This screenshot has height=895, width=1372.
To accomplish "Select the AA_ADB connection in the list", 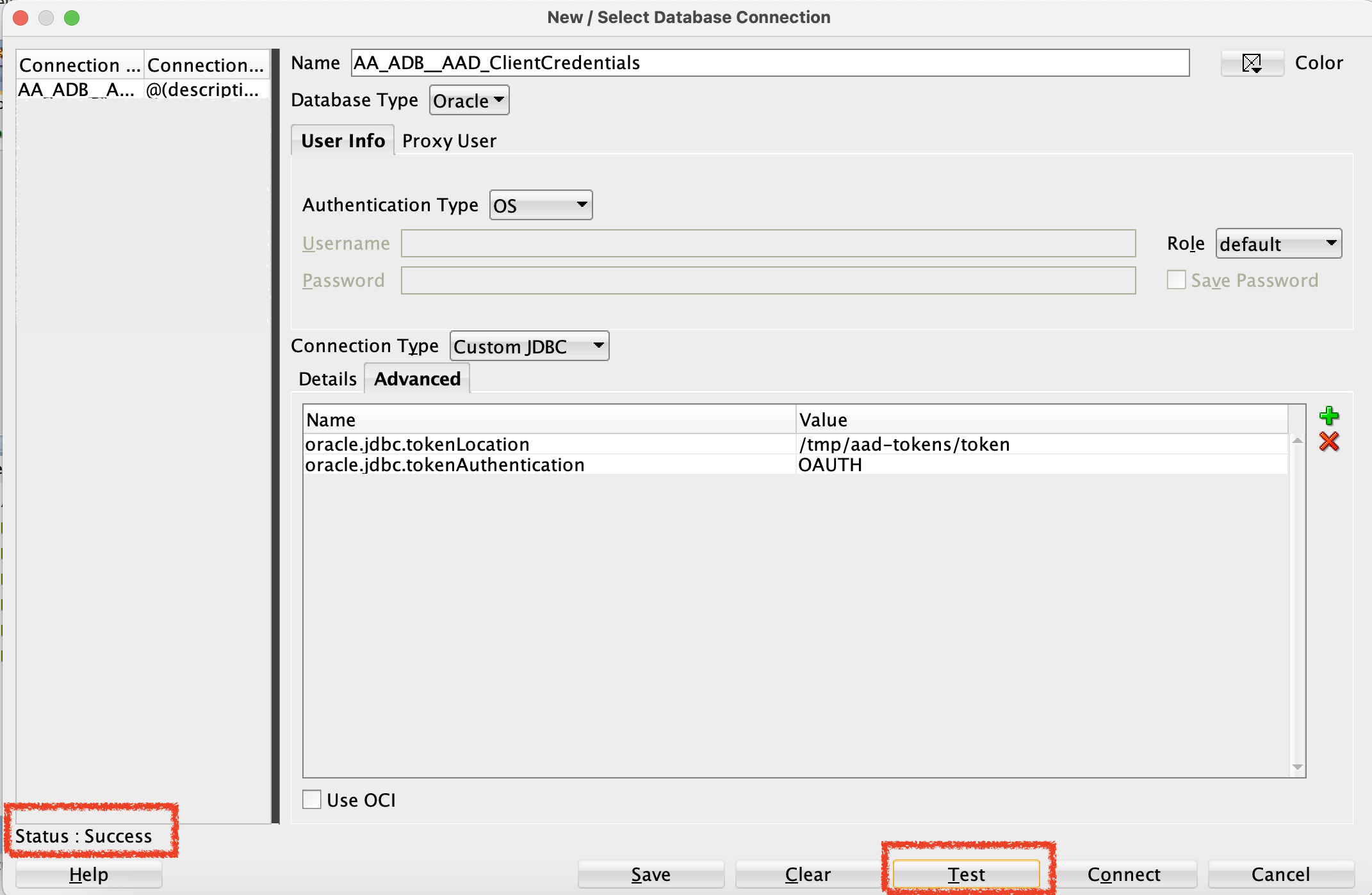I will click(77, 90).
